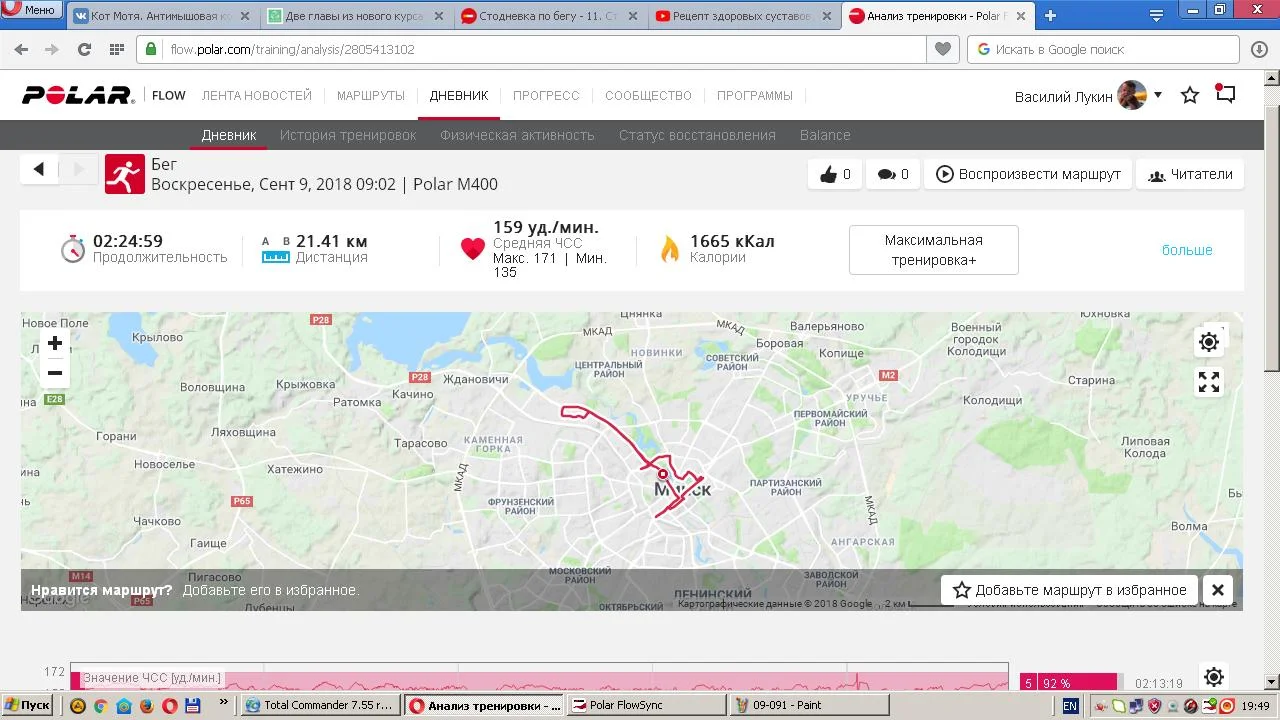Dismiss the favorite route banner
The height and width of the screenshot is (720, 1280).
pyautogui.click(x=1218, y=590)
